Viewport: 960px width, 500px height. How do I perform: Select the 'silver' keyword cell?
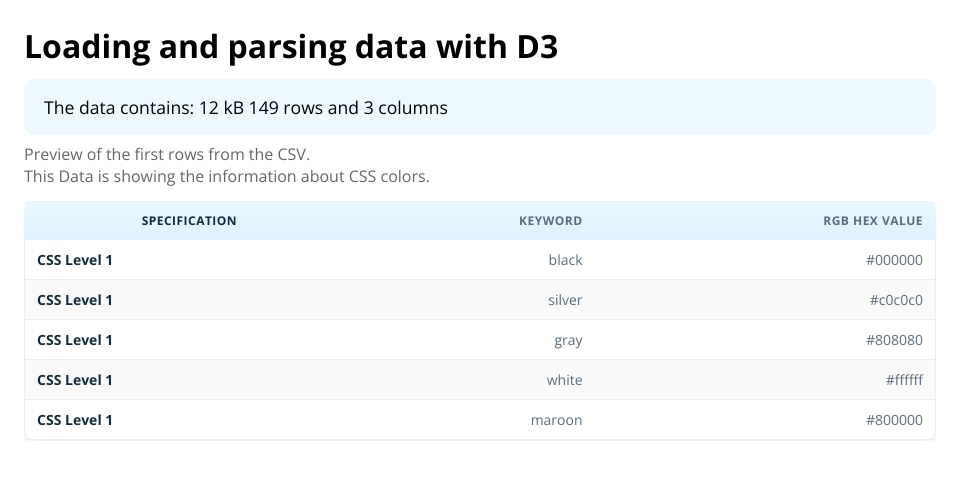point(565,300)
